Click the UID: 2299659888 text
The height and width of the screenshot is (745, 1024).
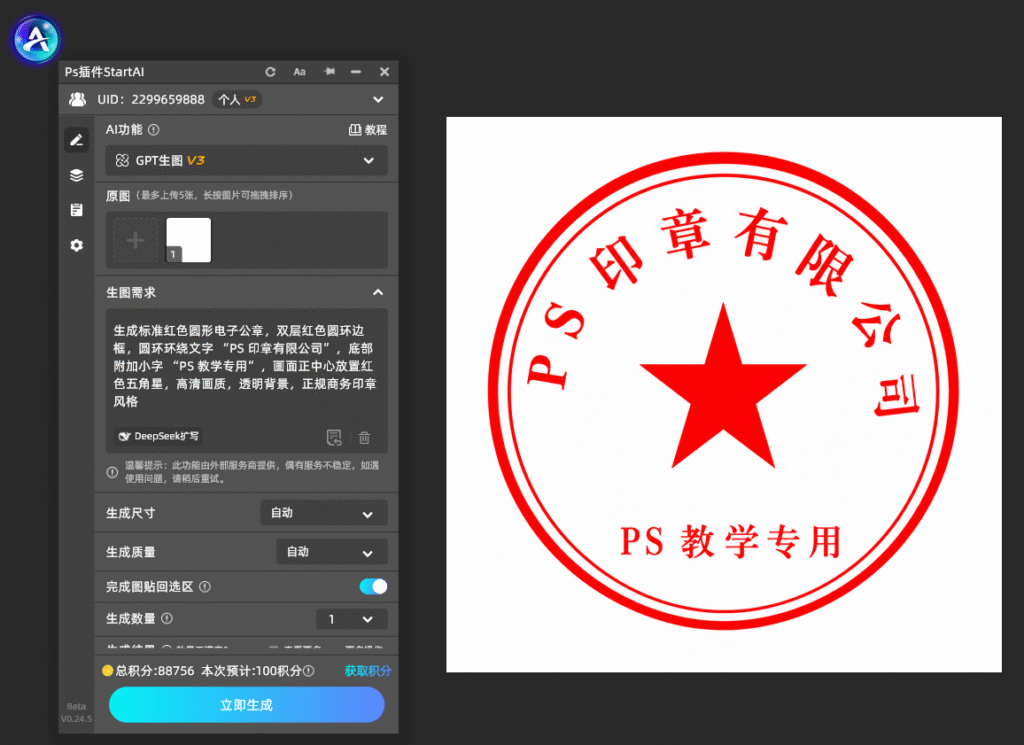151,99
